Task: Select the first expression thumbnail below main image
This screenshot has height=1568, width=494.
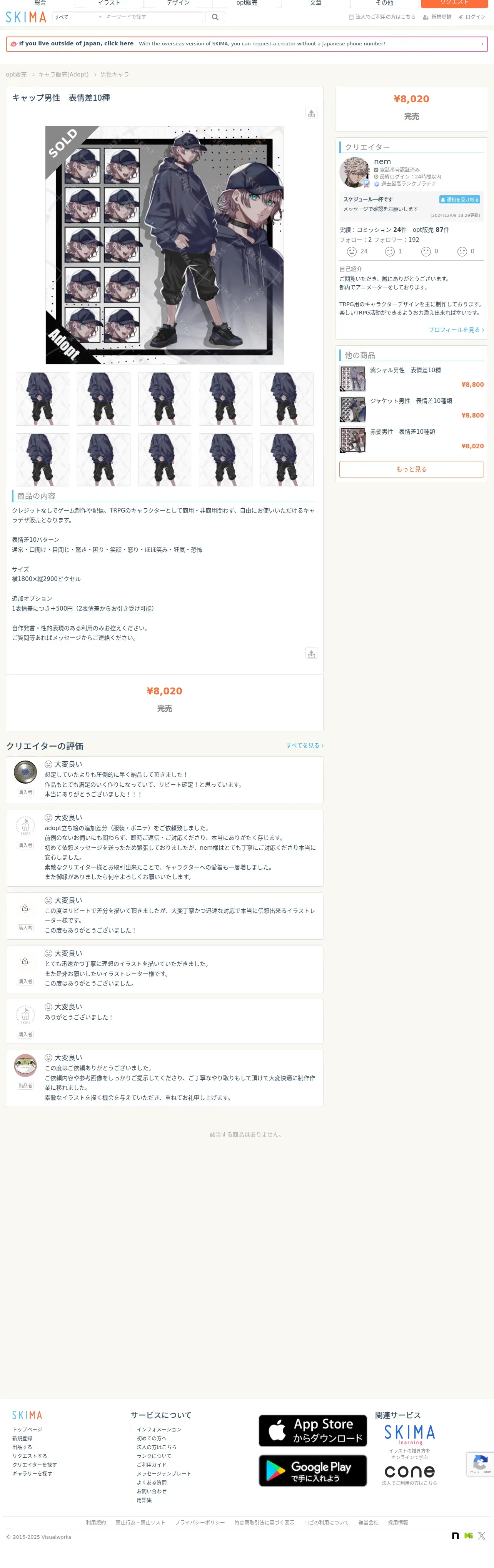Action: coord(43,399)
